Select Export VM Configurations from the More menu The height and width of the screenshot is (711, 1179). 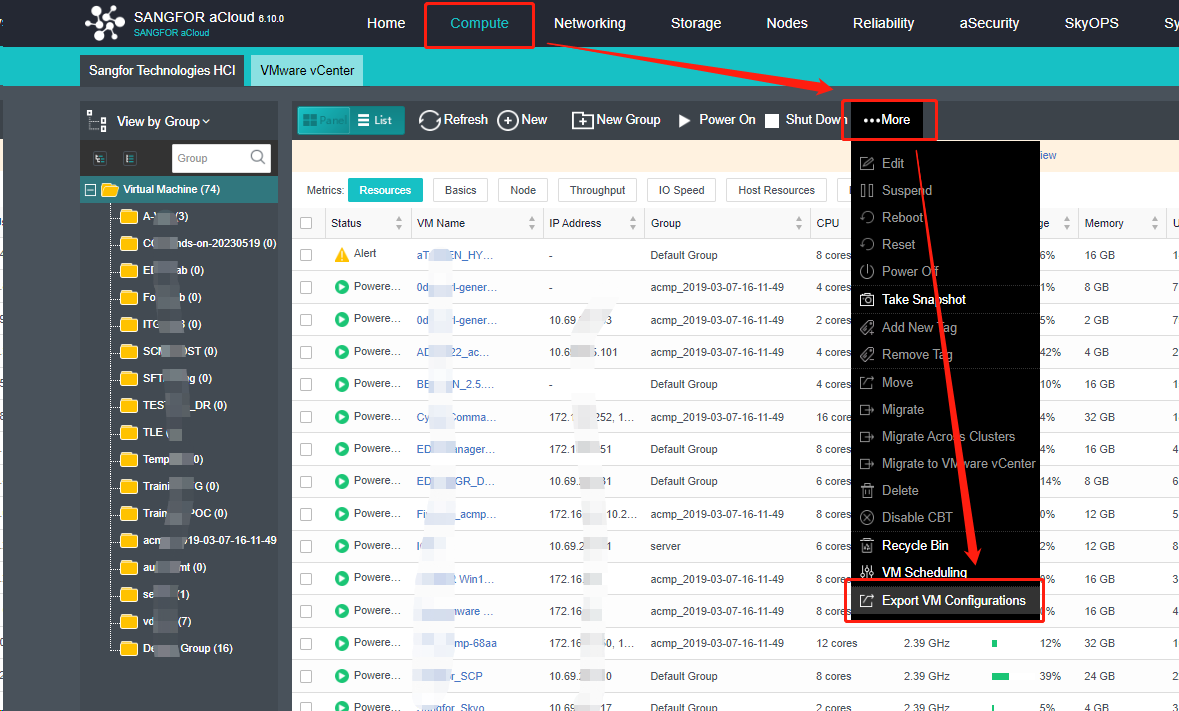pyautogui.click(x=944, y=601)
